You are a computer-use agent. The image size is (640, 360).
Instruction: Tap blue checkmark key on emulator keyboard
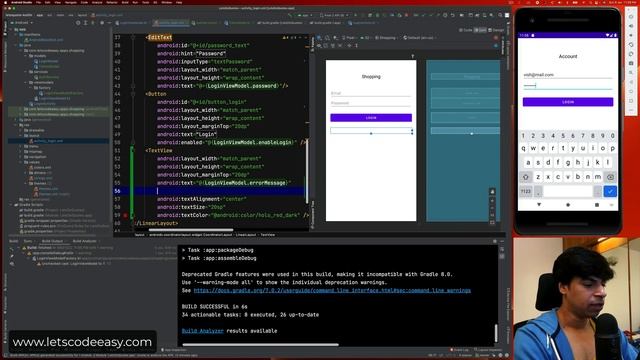coord(610,191)
